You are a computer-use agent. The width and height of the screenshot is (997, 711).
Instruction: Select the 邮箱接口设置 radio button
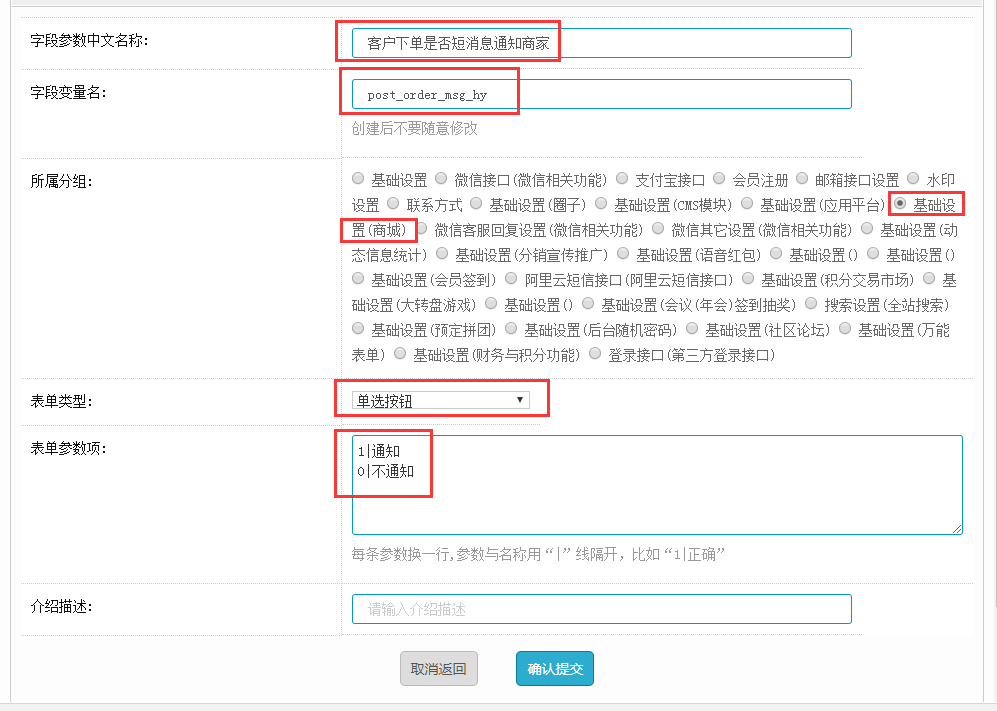802,180
